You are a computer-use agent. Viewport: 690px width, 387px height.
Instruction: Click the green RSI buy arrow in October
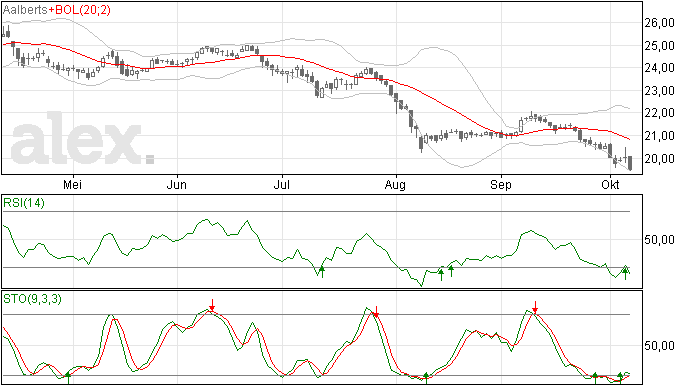tap(625, 274)
